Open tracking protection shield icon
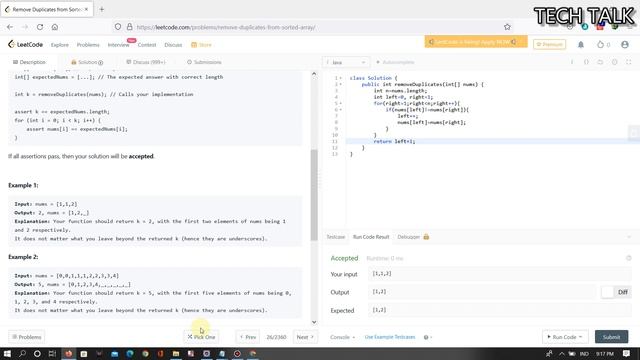This screenshot has height=360, width=640. (x=118, y=27)
